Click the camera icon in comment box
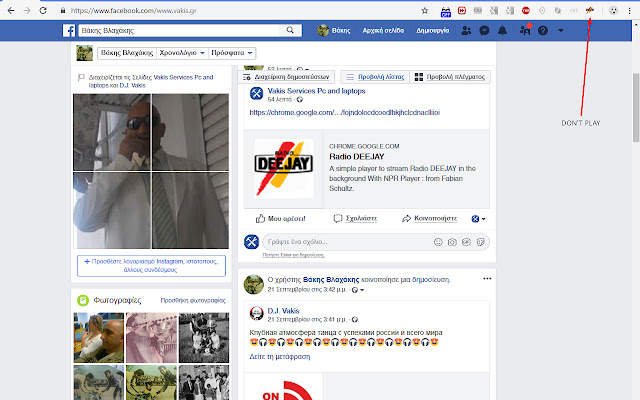The image size is (640, 400). 452,242
